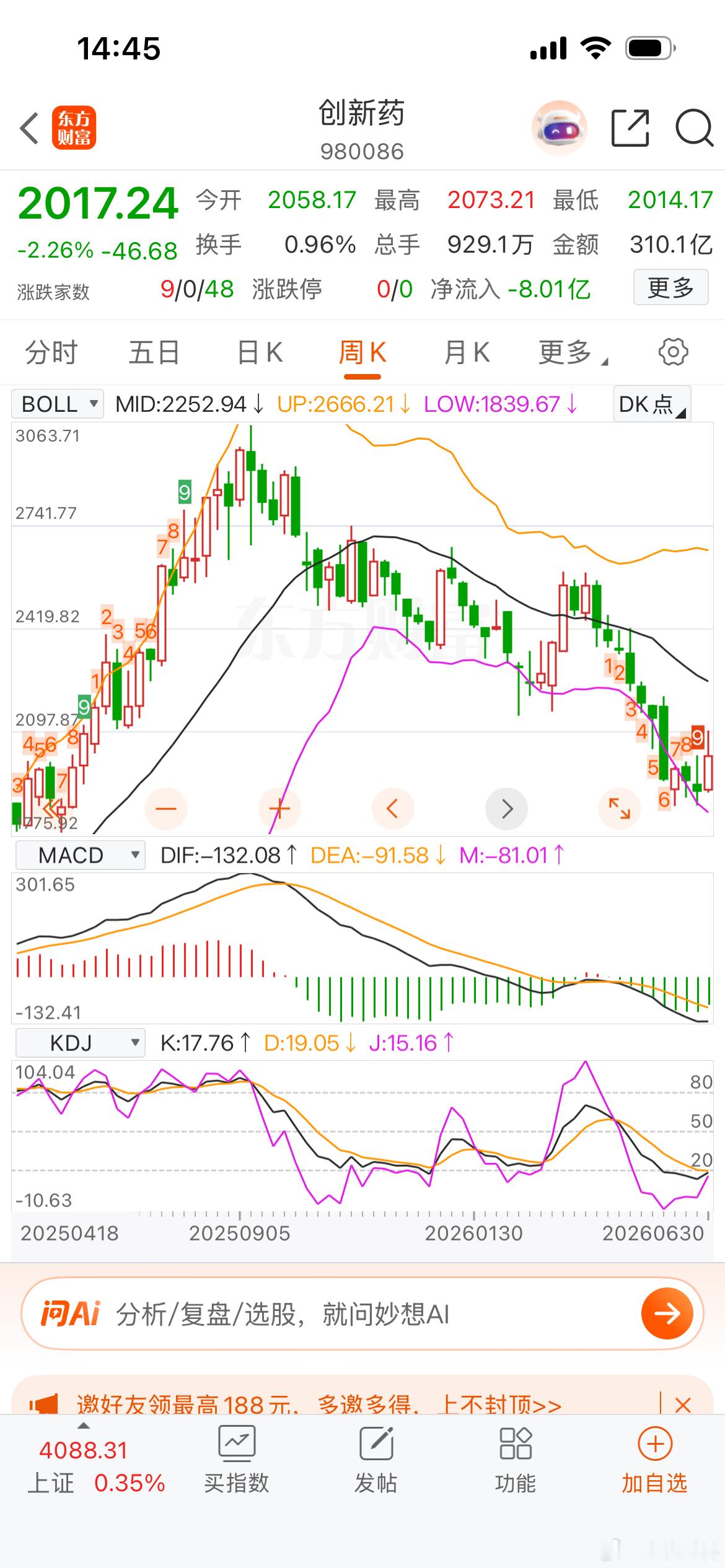Toggle the DK点 indicator
This screenshot has width=725, height=1568.
tap(652, 404)
